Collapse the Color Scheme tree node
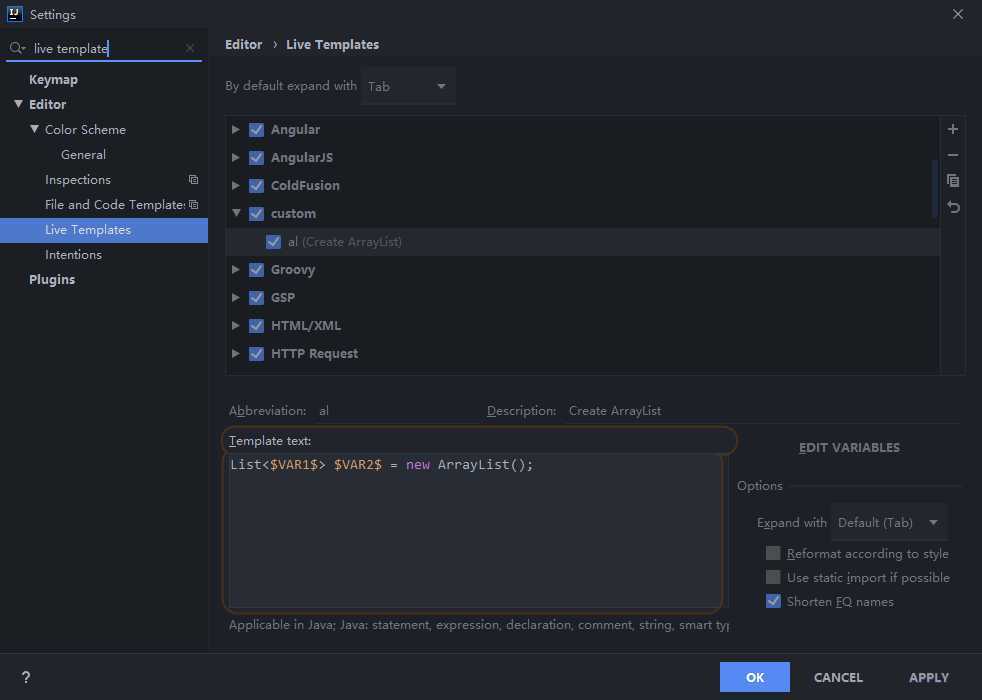982x700 pixels. (x=34, y=129)
